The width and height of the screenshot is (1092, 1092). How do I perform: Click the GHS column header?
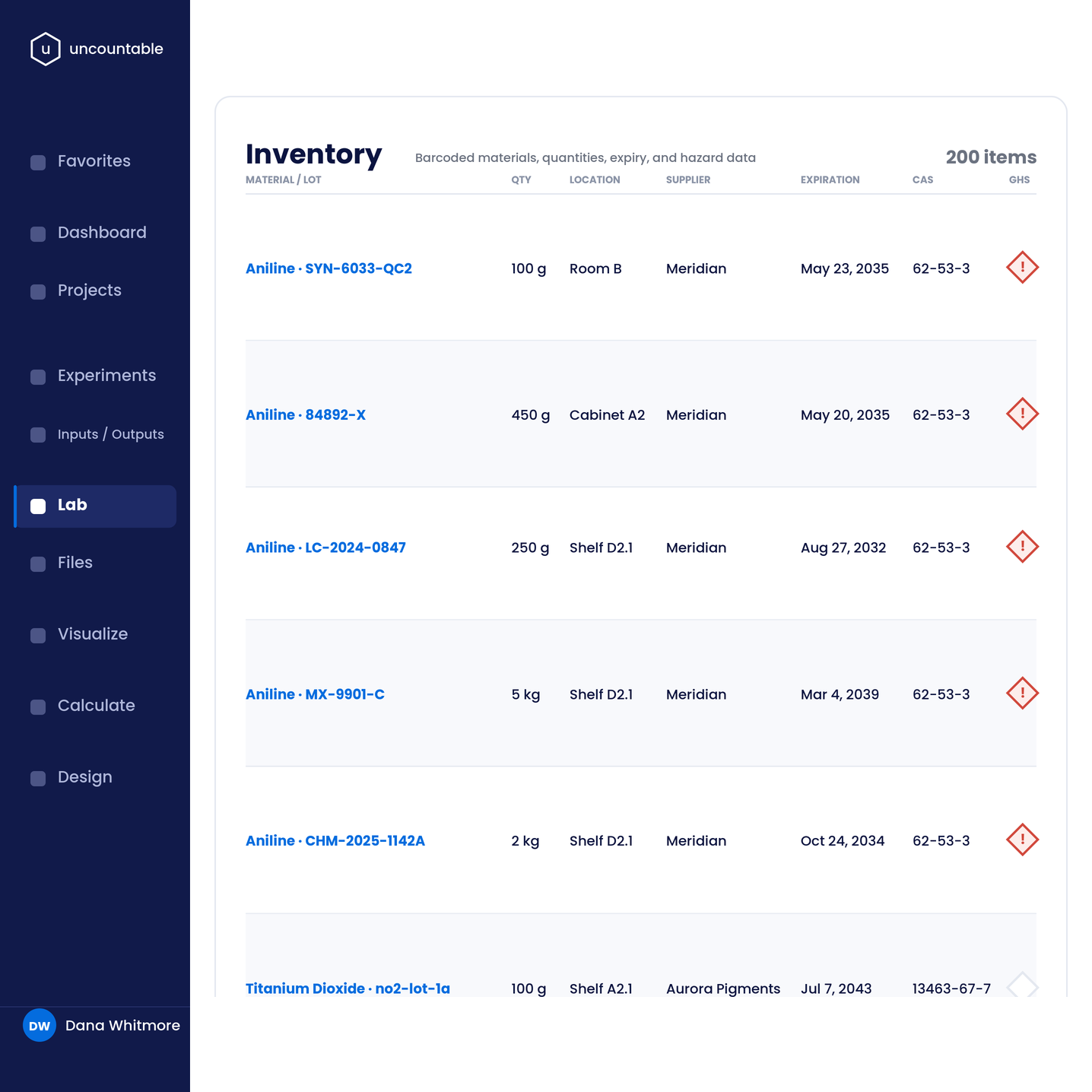tap(1019, 180)
